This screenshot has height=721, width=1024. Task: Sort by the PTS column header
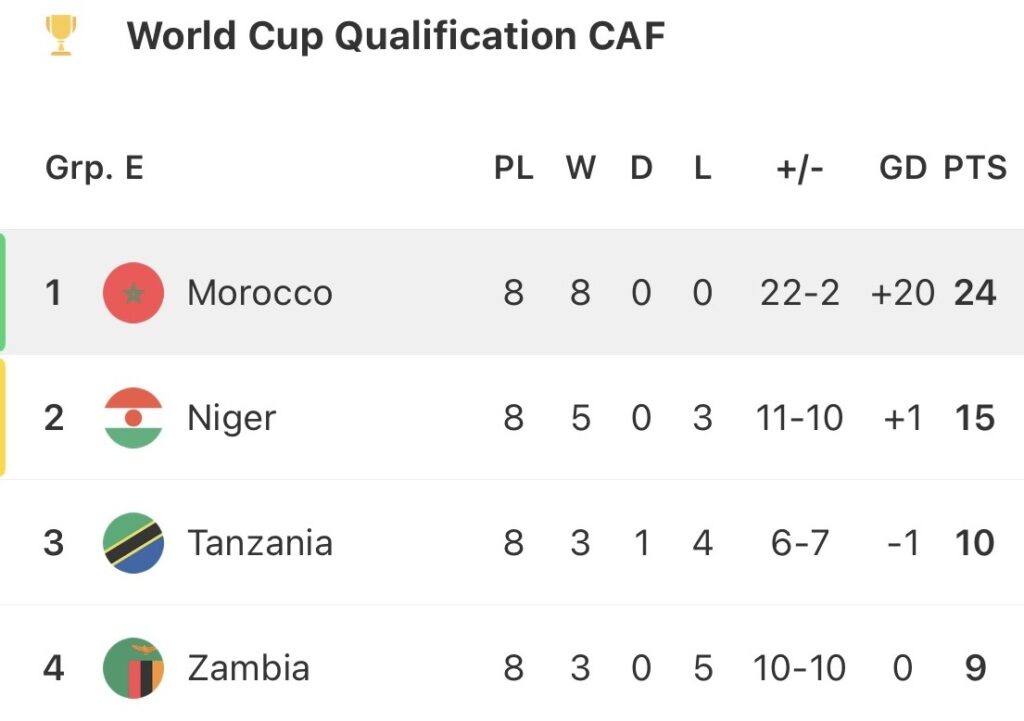click(975, 168)
